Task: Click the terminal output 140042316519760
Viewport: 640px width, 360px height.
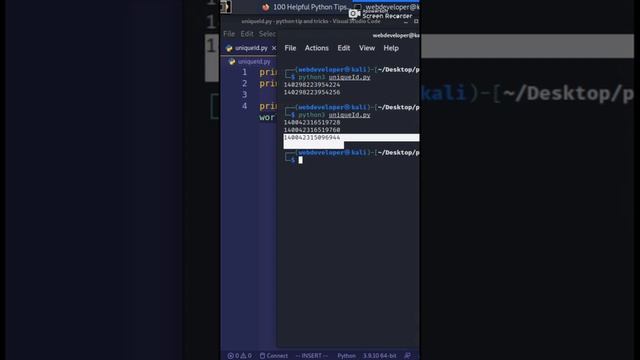Action: pos(312,130)
